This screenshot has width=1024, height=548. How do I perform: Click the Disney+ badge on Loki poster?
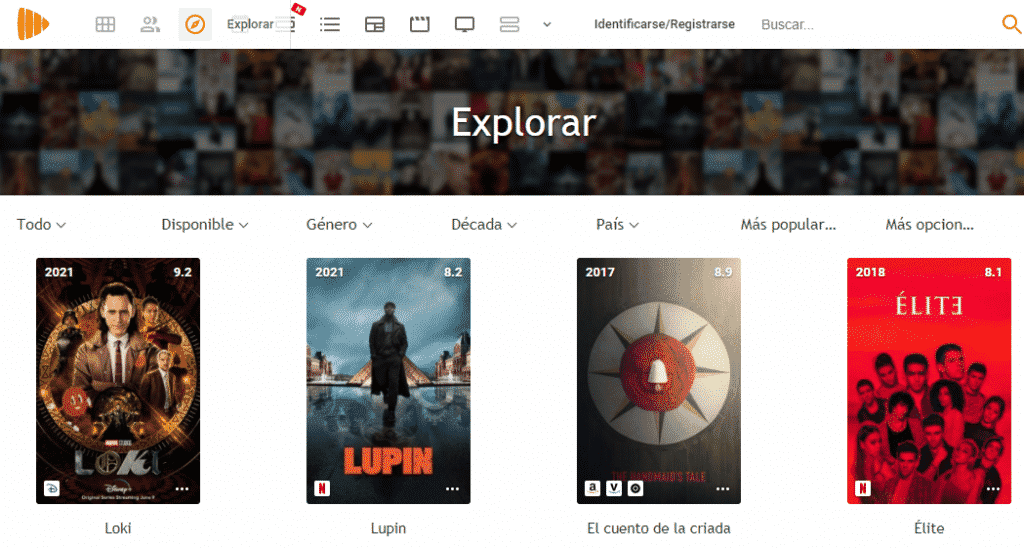(x=52, y=489)
